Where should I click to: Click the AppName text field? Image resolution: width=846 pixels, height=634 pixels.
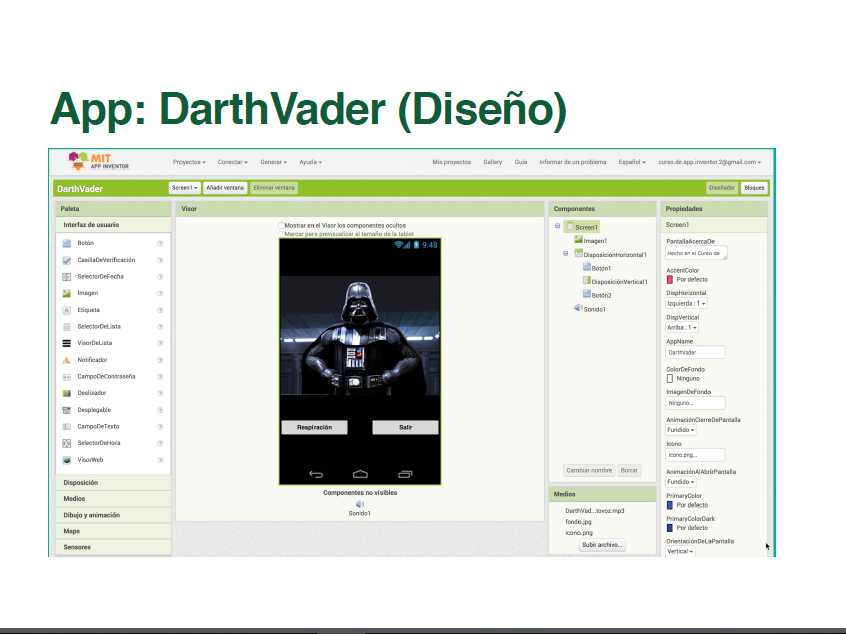pyautogui.click(x=695, y=352)
